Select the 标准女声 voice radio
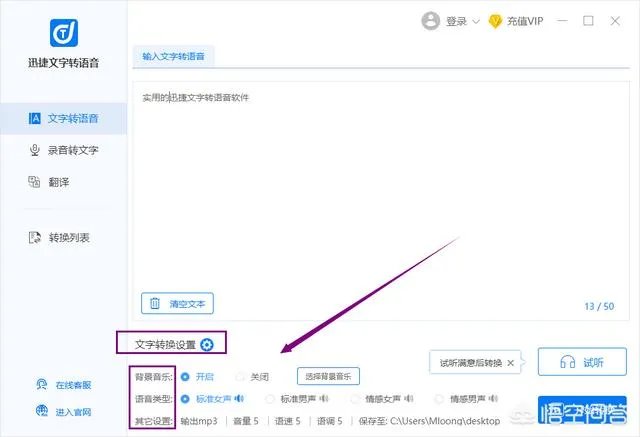Viewport: 640px width, 437px height. [x=185, y=399]
